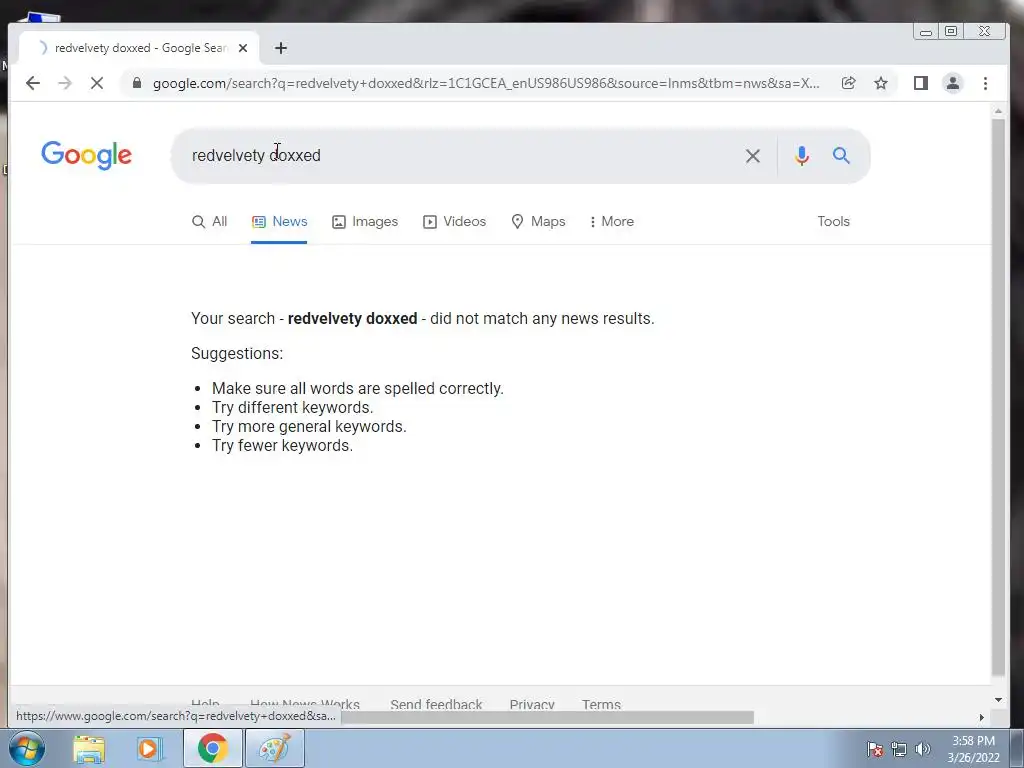
Task: Clear the search query with X
Action: point(753,155)
